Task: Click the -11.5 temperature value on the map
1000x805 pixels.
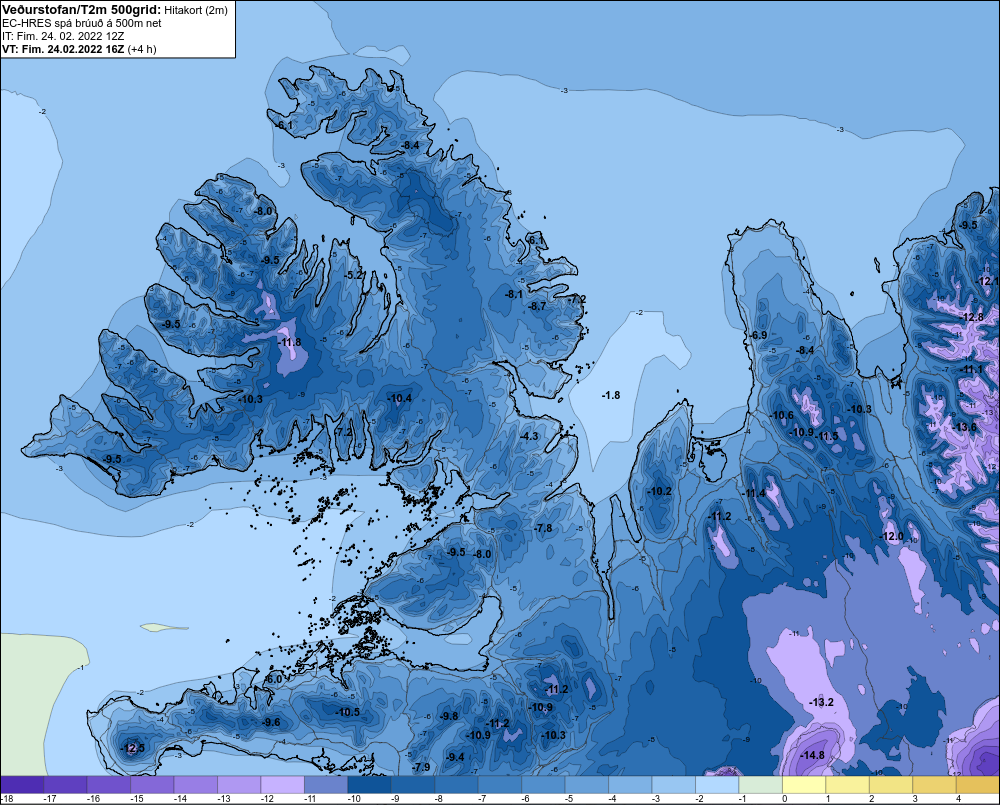Action: click(827, 436)
